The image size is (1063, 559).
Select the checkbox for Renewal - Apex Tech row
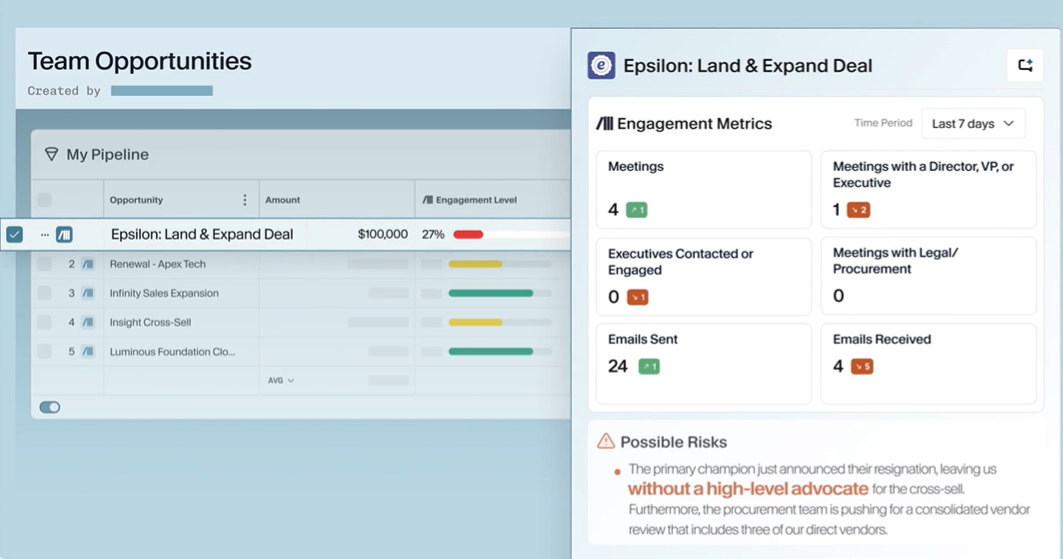coord(44,264)
